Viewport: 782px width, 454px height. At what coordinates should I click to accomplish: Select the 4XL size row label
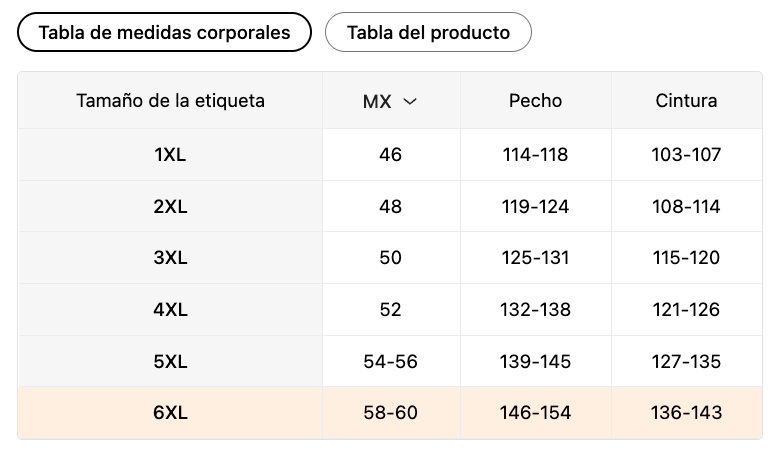tap(170, 310)
